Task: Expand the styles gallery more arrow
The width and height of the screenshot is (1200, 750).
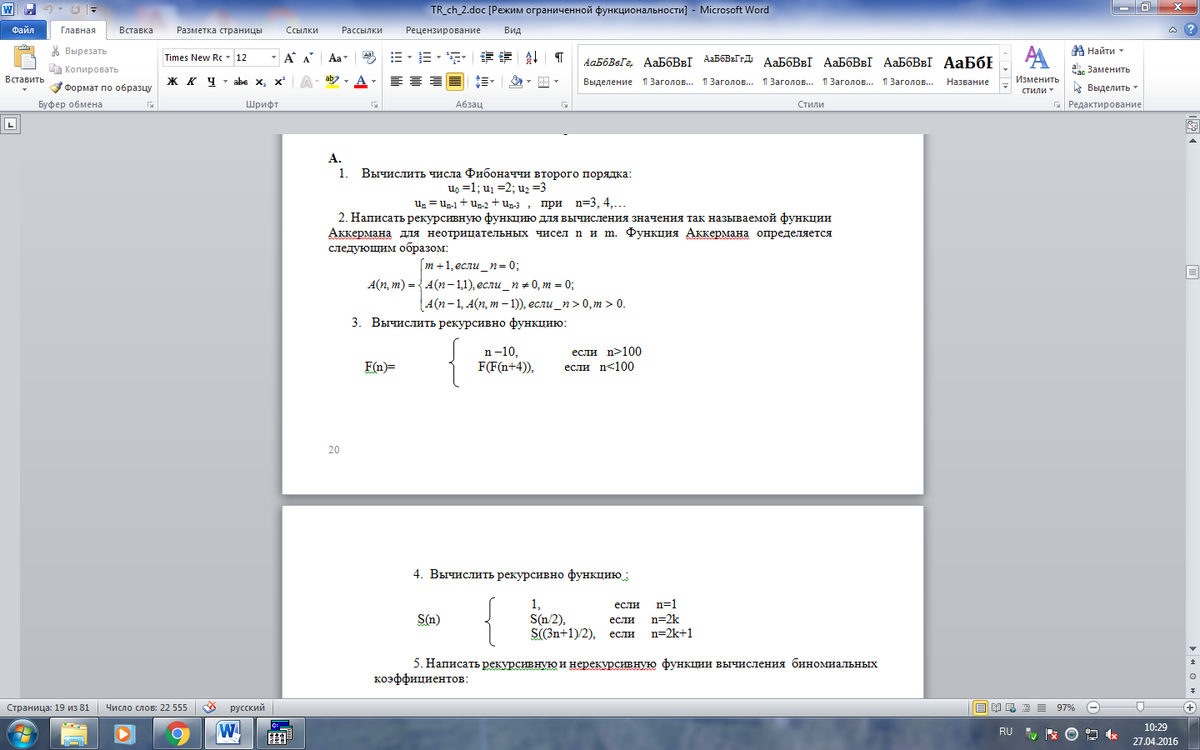Action: [1005, 87]
